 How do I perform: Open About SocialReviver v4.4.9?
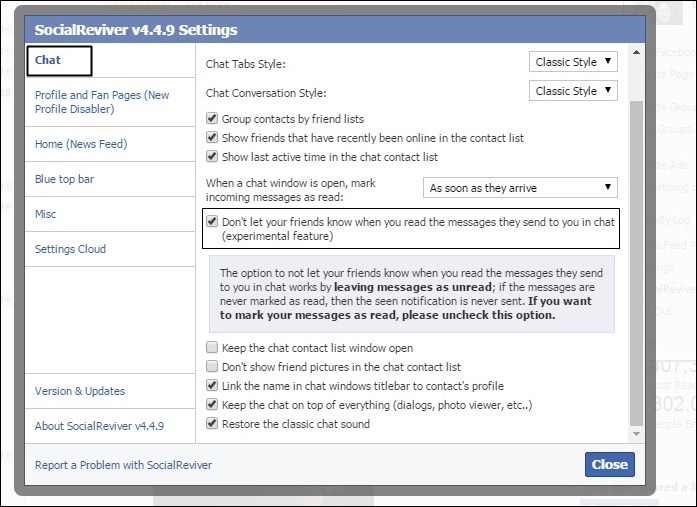click(x=110, y=426)
